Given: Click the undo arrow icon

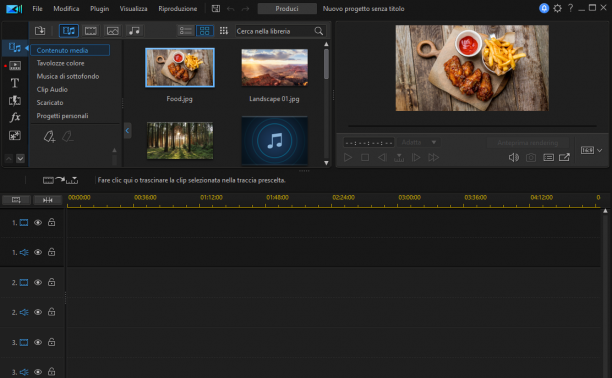Looking at the screenshot, I should coord(231,9).
